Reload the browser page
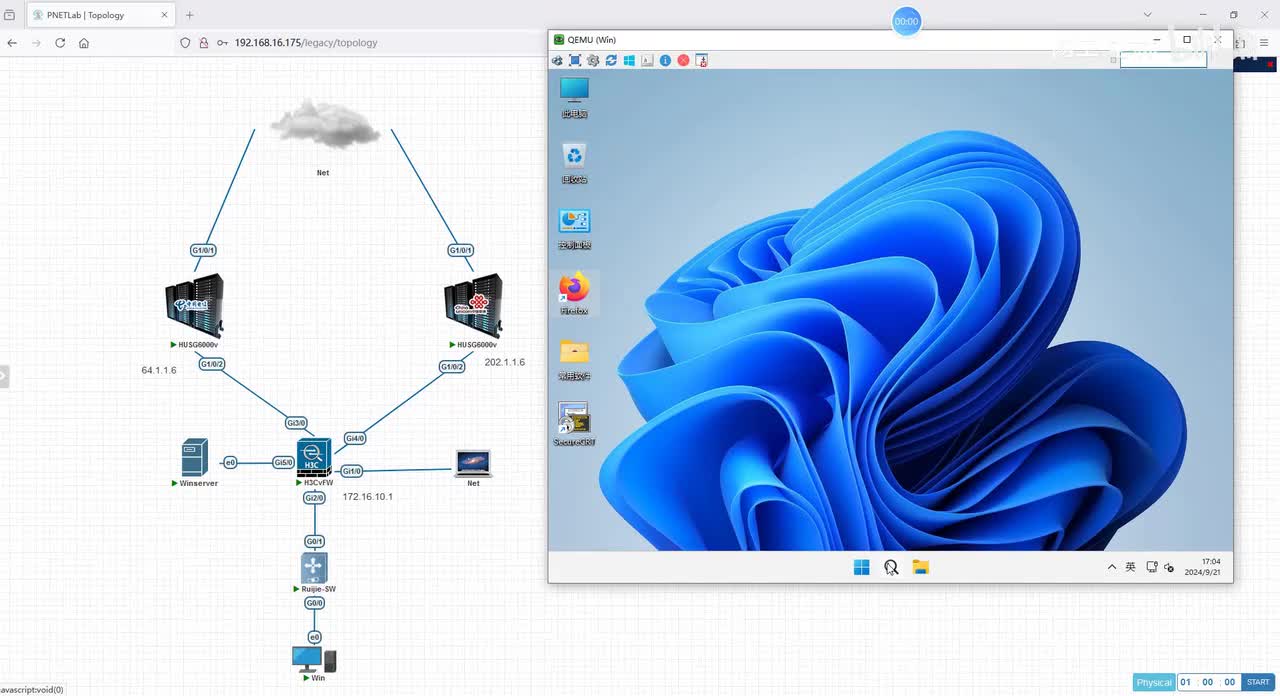Image resolution: width=1280 pixels, height=696 pixels. (x=60, y=43)
